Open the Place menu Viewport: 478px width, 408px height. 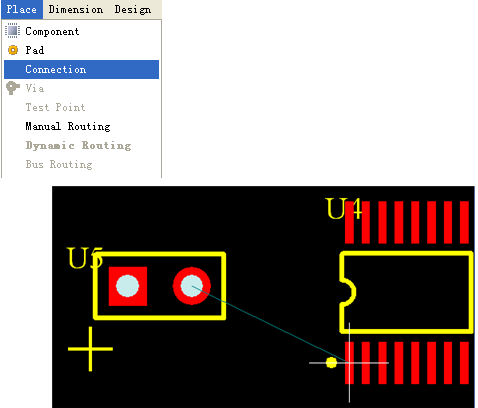point(22,9)
